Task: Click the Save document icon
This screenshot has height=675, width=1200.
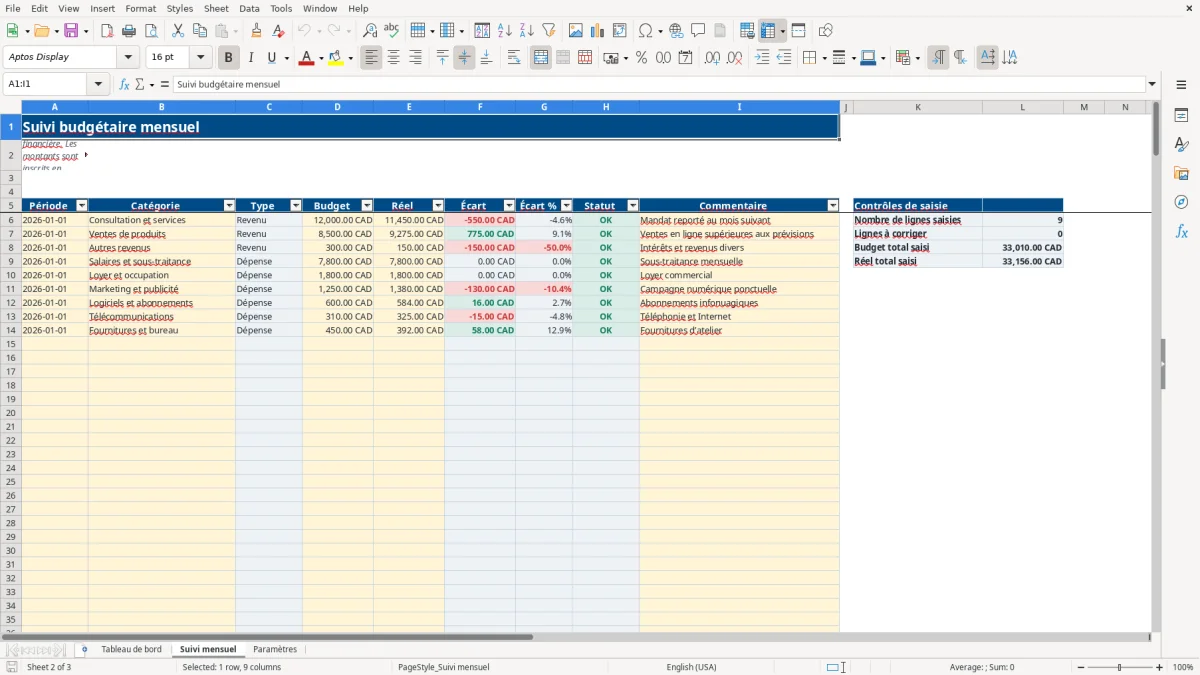Action: click(x=71, y=31)
